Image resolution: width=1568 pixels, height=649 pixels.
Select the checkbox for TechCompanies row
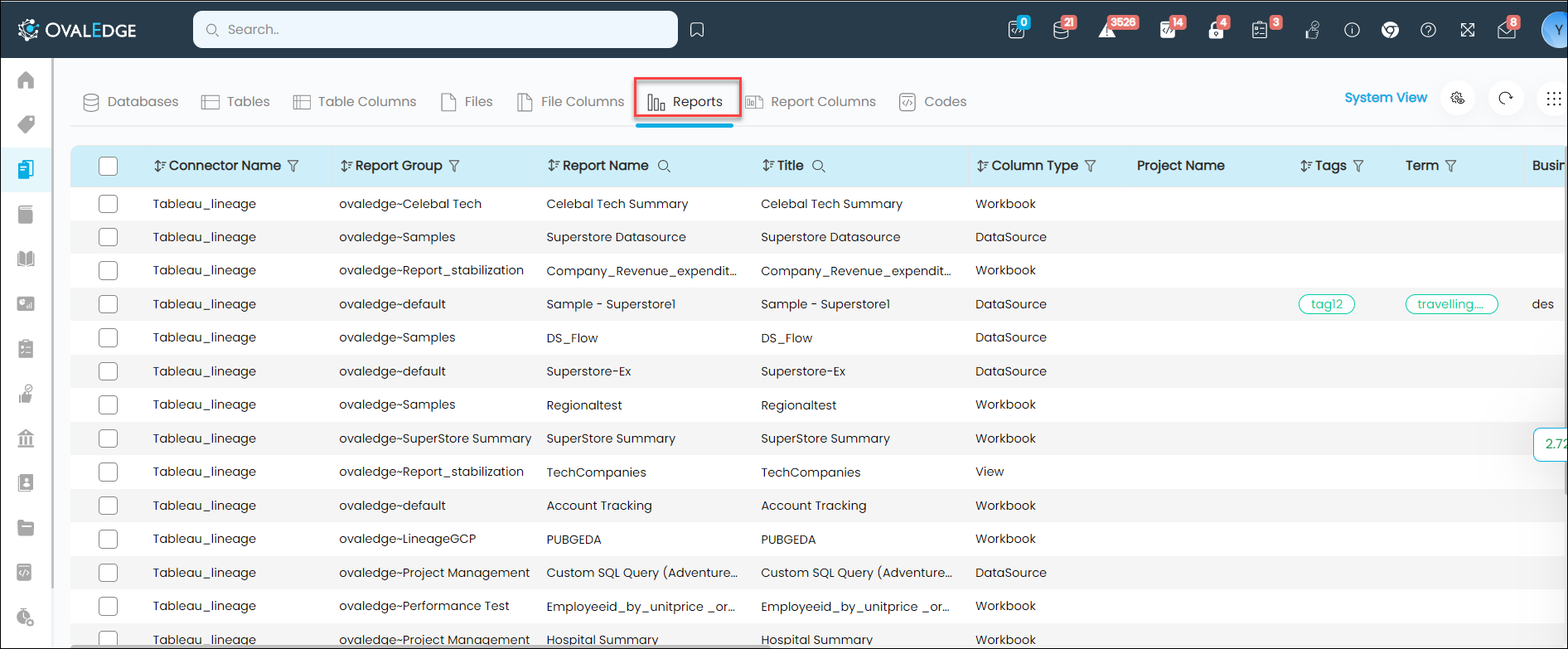[x=108, y=472]
